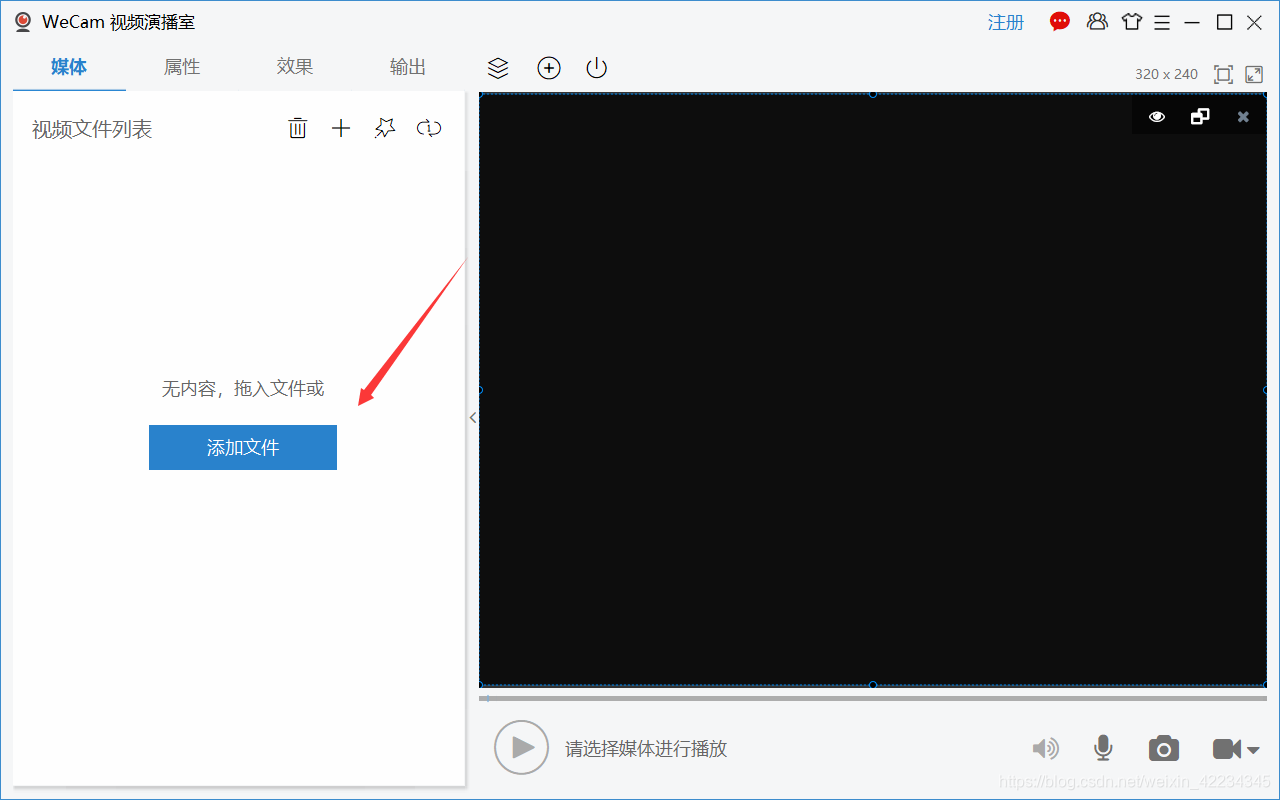Viewport: 1280px width, 800px height.
Task: Collapse the left panel with the arrow handle
Action: 473,418
